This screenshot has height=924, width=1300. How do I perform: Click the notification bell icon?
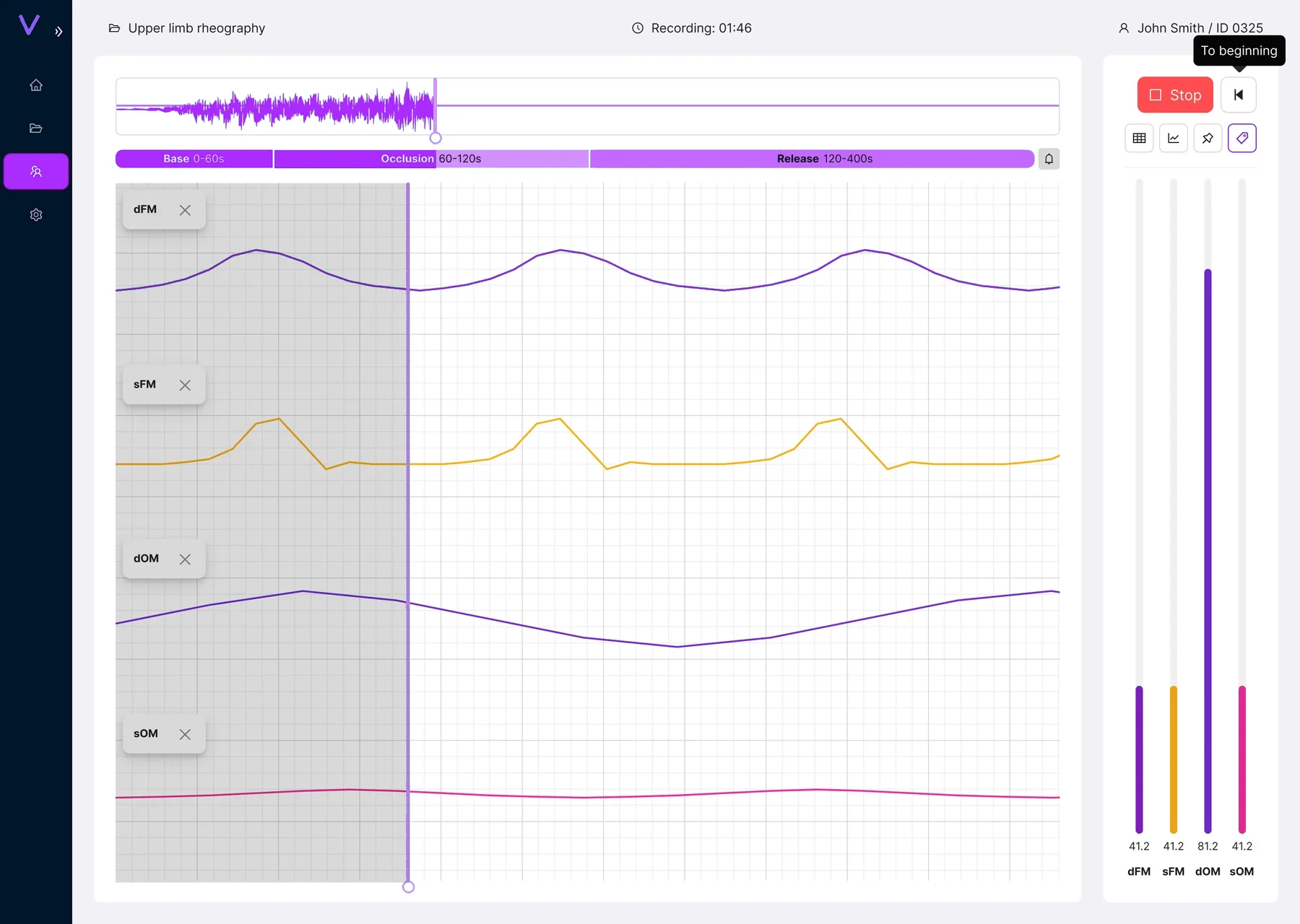[1049, 159]
